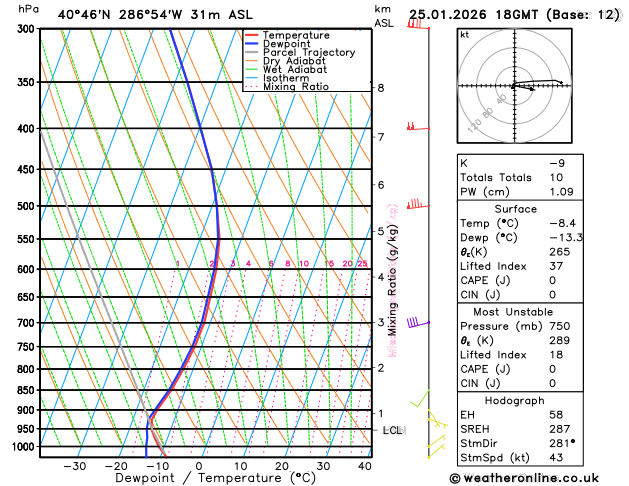The image size is (629, 486).
Task: Click the Isotherm legend entry
Action: point(277,78)
